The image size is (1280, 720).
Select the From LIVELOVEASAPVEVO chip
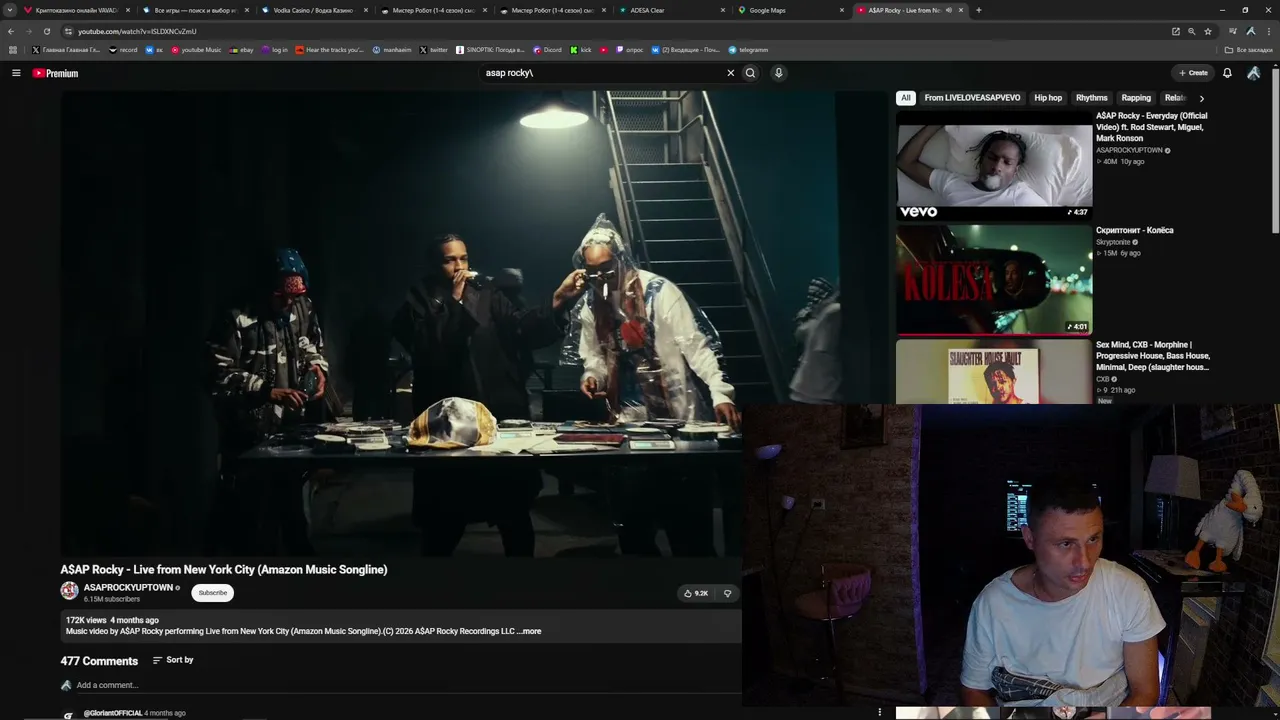(x=972, y=98)
